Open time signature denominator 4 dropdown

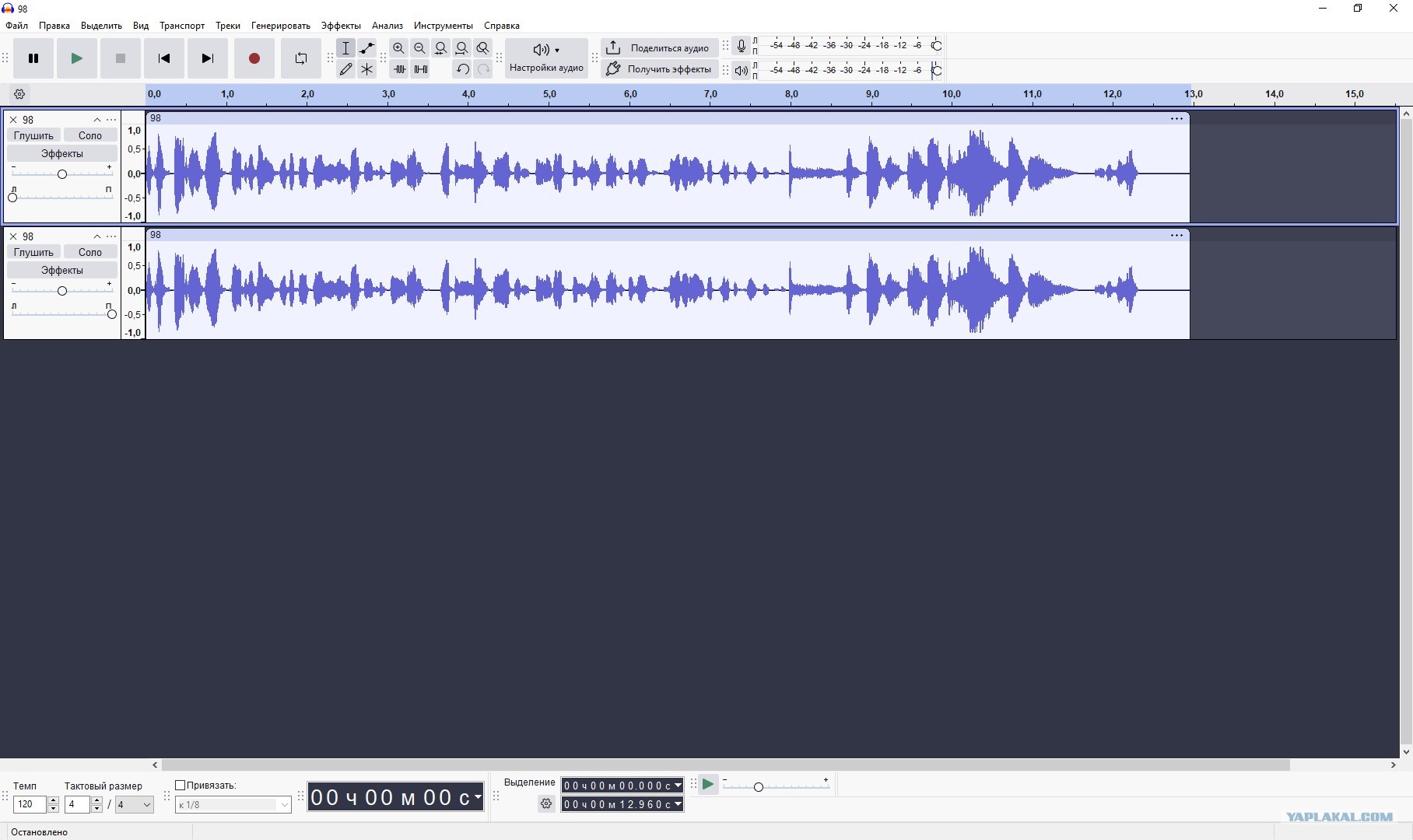tap(134, 805)
